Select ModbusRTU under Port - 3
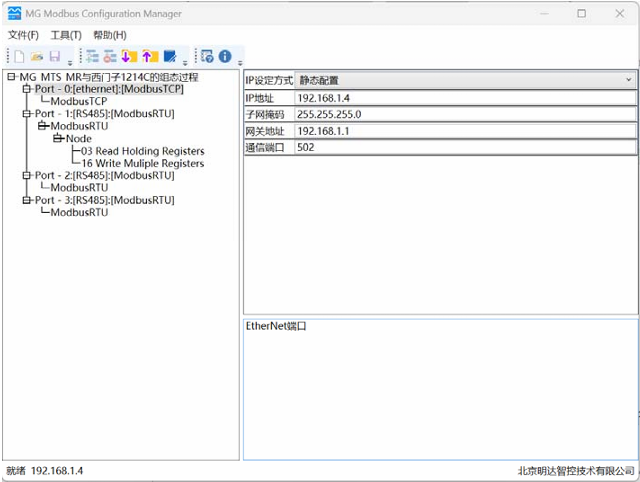The height and width of the screenshot is (482, 640). click(79, 212)
